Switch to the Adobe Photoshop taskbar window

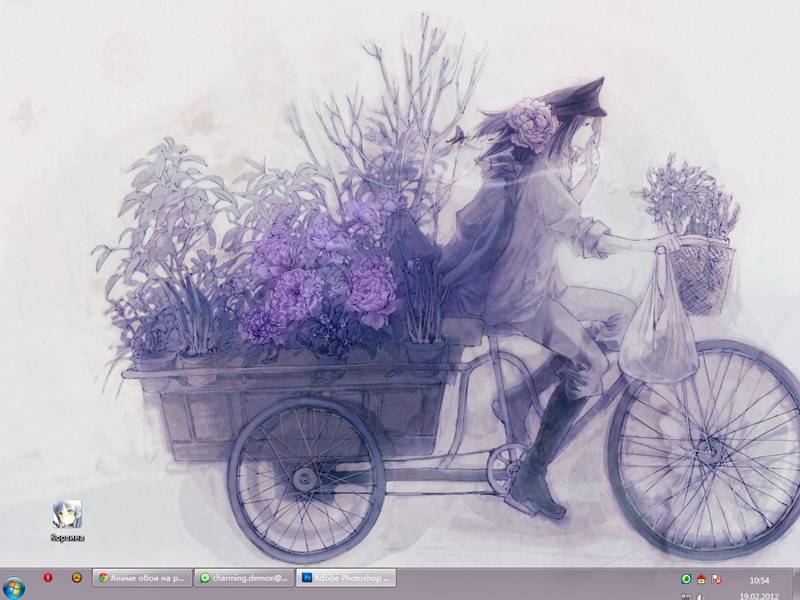click(346, 578)
